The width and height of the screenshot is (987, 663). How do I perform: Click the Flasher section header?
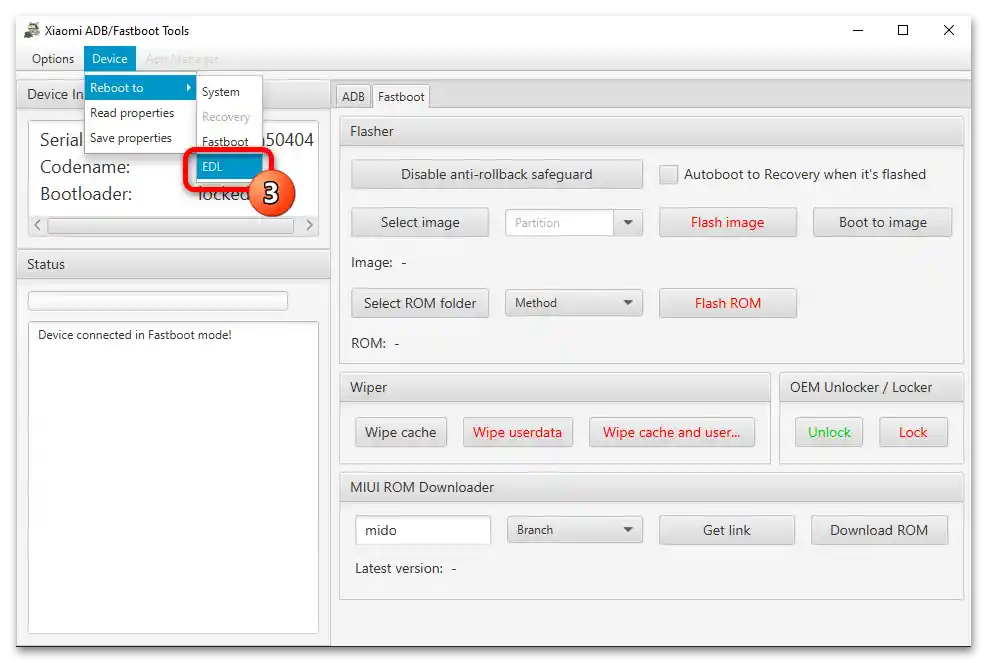(x=651, y=132)
